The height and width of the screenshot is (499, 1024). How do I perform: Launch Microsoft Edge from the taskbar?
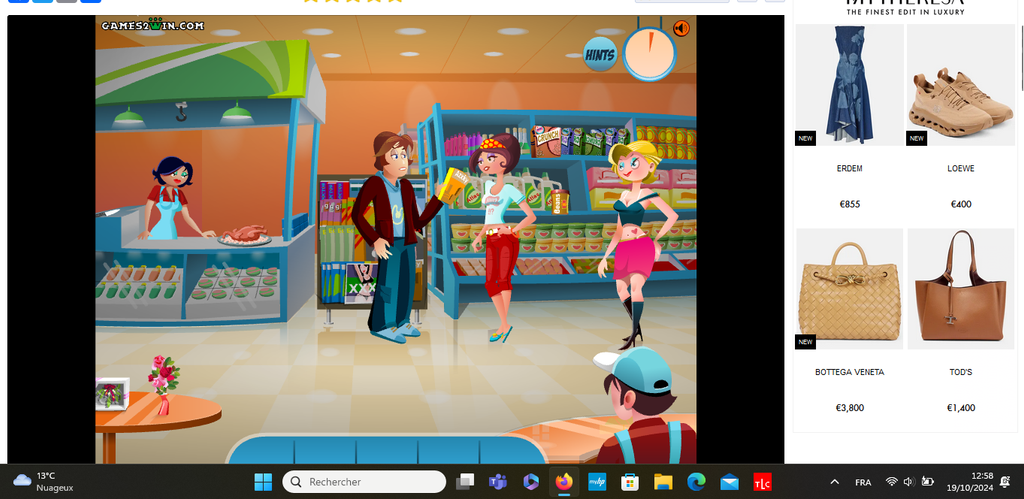(x=696, y=482)
